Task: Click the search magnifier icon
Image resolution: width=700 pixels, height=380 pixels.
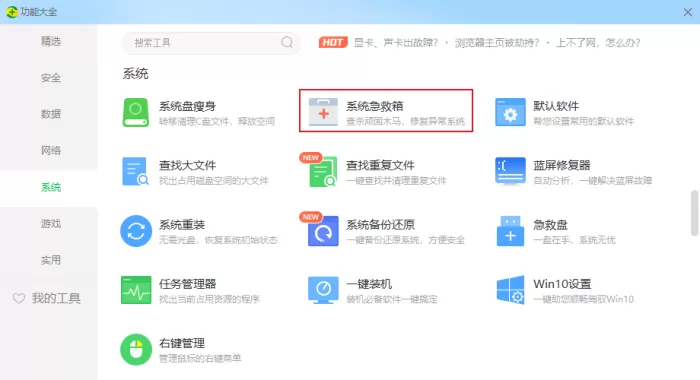Action: coord(287,42)
